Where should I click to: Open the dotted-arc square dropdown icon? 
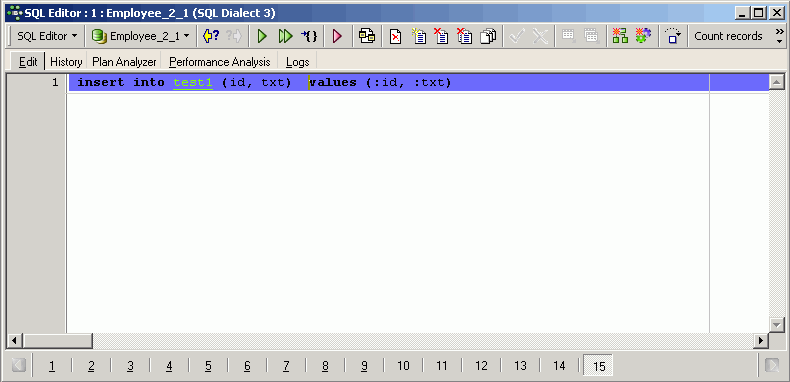[x=673, y=36]
